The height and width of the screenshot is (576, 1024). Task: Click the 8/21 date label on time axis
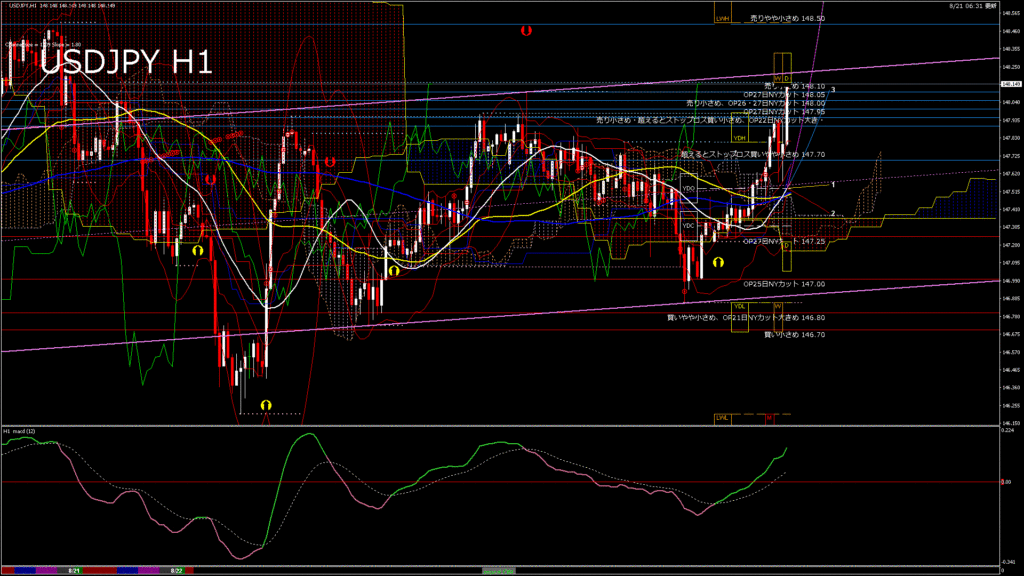74,570
